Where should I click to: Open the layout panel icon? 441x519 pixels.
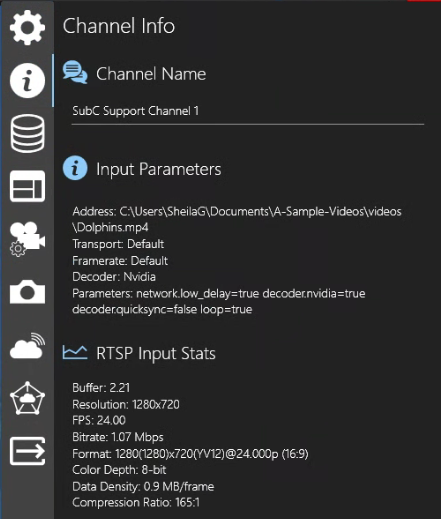[x=27, y=186]
